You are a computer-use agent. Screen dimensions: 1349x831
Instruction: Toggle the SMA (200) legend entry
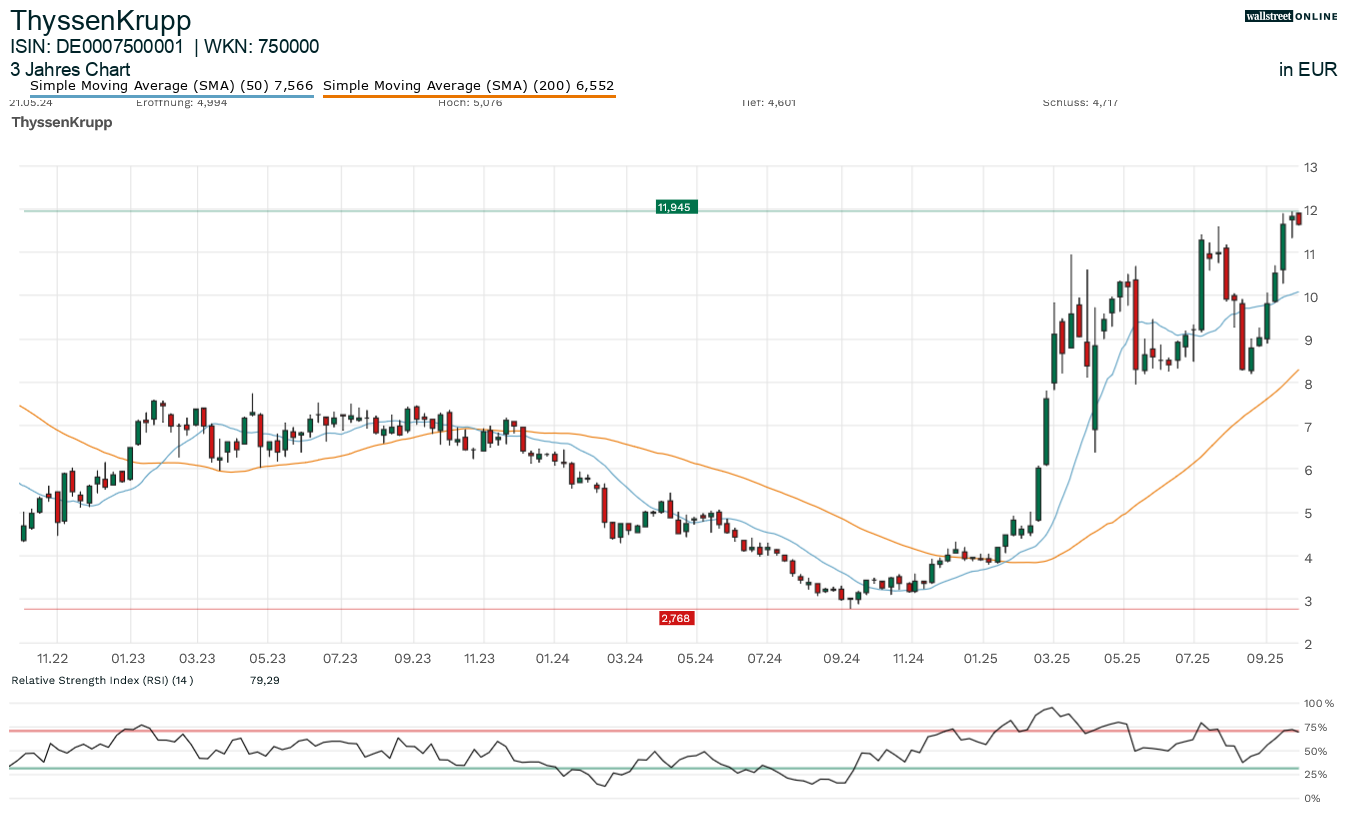(468, 86)
